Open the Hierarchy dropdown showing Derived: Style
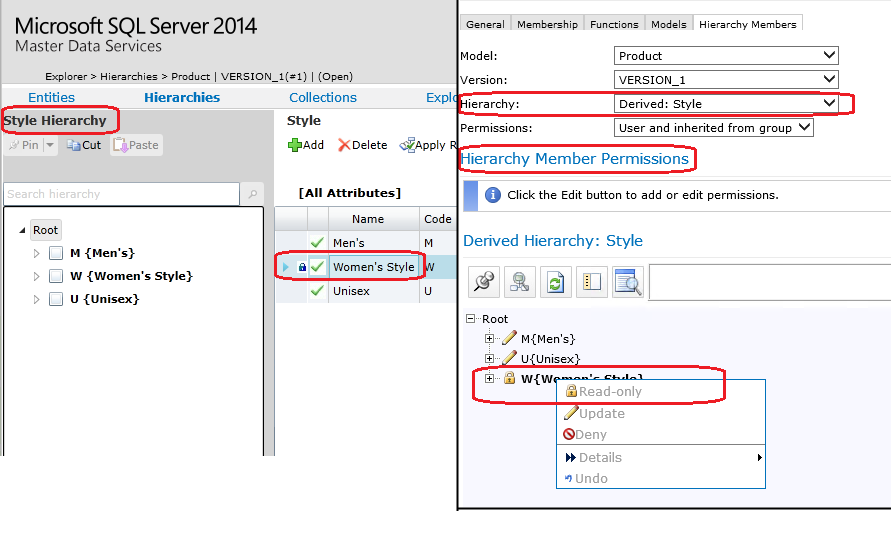891x550 pixels. point(726,103)
